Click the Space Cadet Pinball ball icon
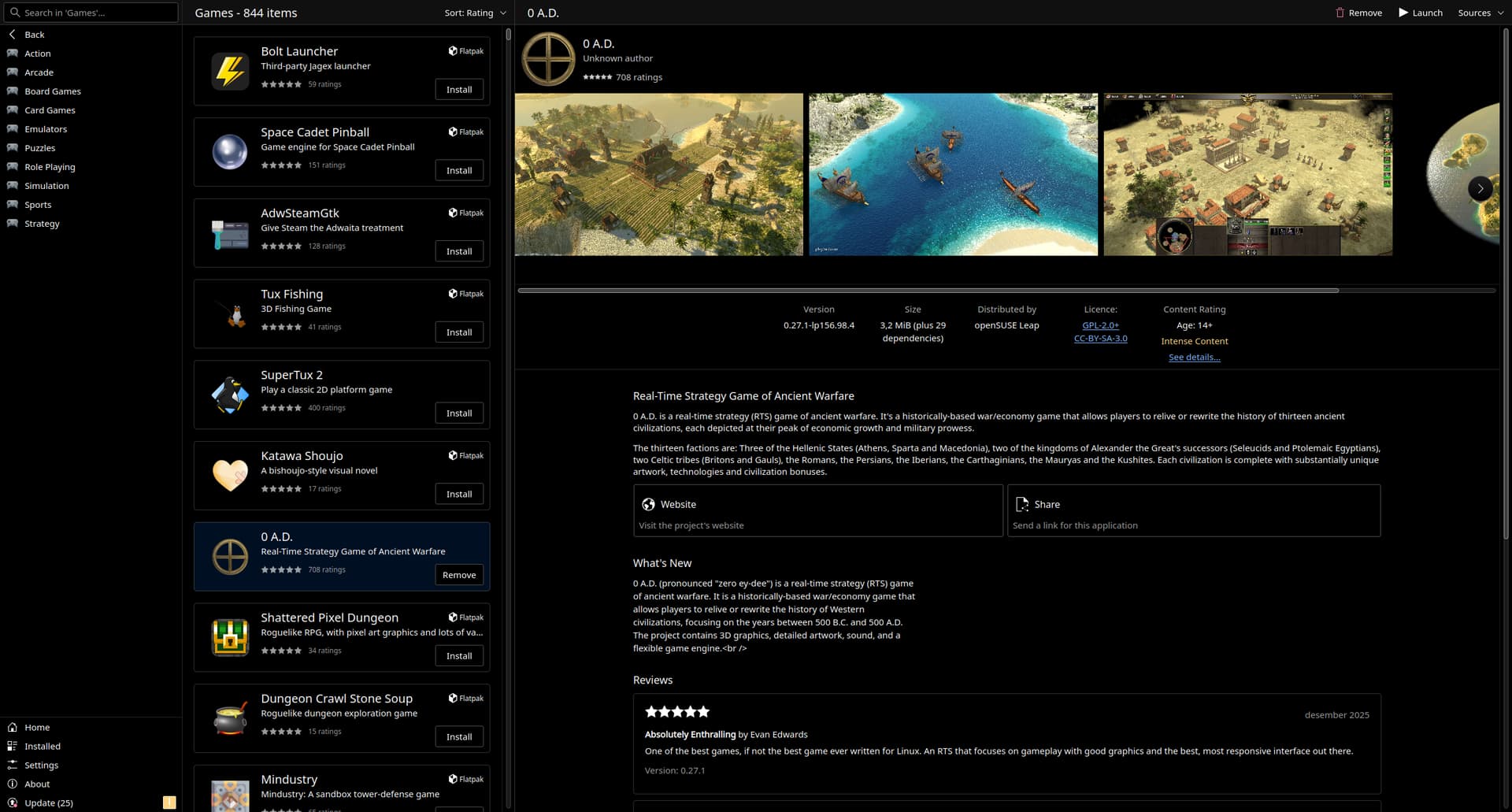The width and height of the screenshot is (1512, 812). coord(230,152)
